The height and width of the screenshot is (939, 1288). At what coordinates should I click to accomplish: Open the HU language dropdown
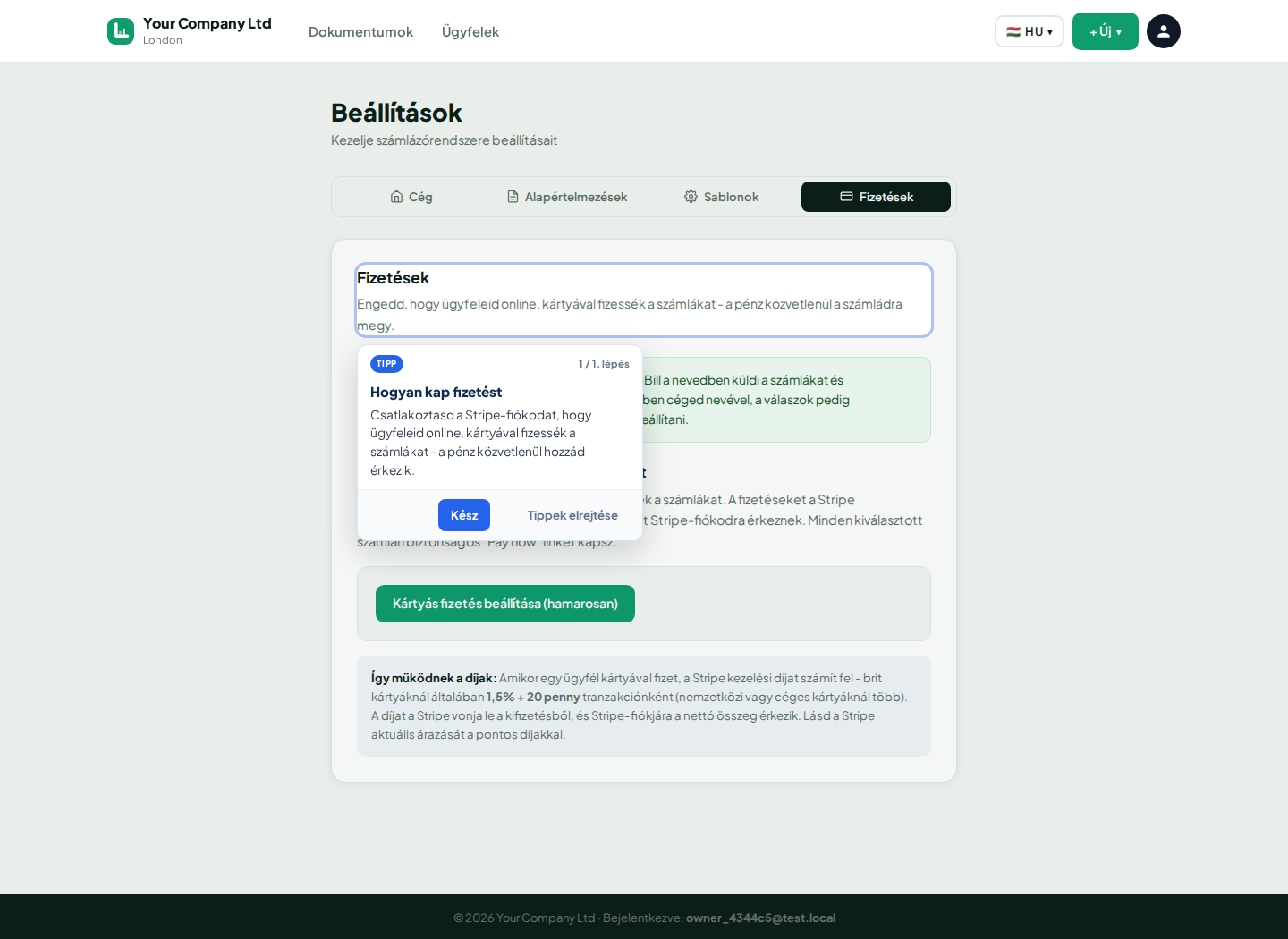pyautogui.click(x=1030, y=31)
